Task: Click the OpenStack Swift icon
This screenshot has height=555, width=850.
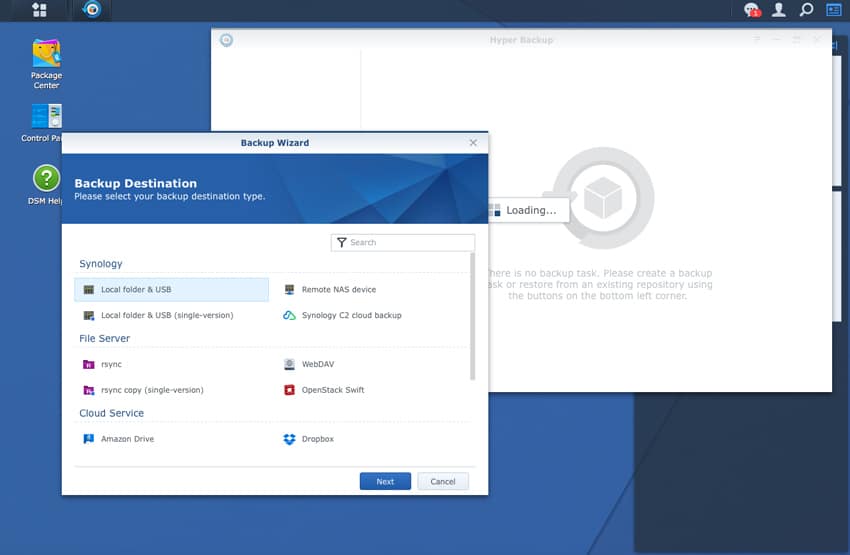Action: (x=289, y=390)
